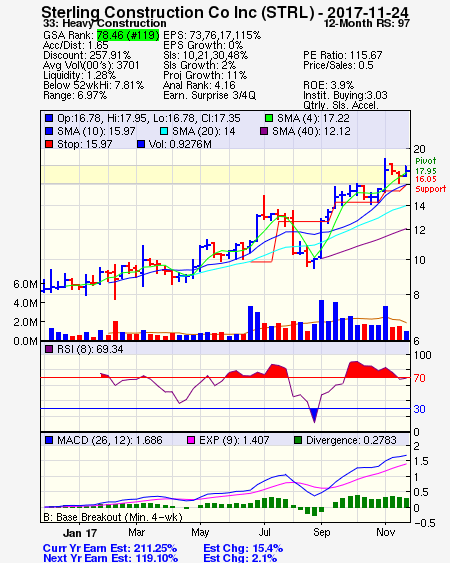
Task: Click the Price/Sales: 0.5 text
Action: tap(338, 65)
